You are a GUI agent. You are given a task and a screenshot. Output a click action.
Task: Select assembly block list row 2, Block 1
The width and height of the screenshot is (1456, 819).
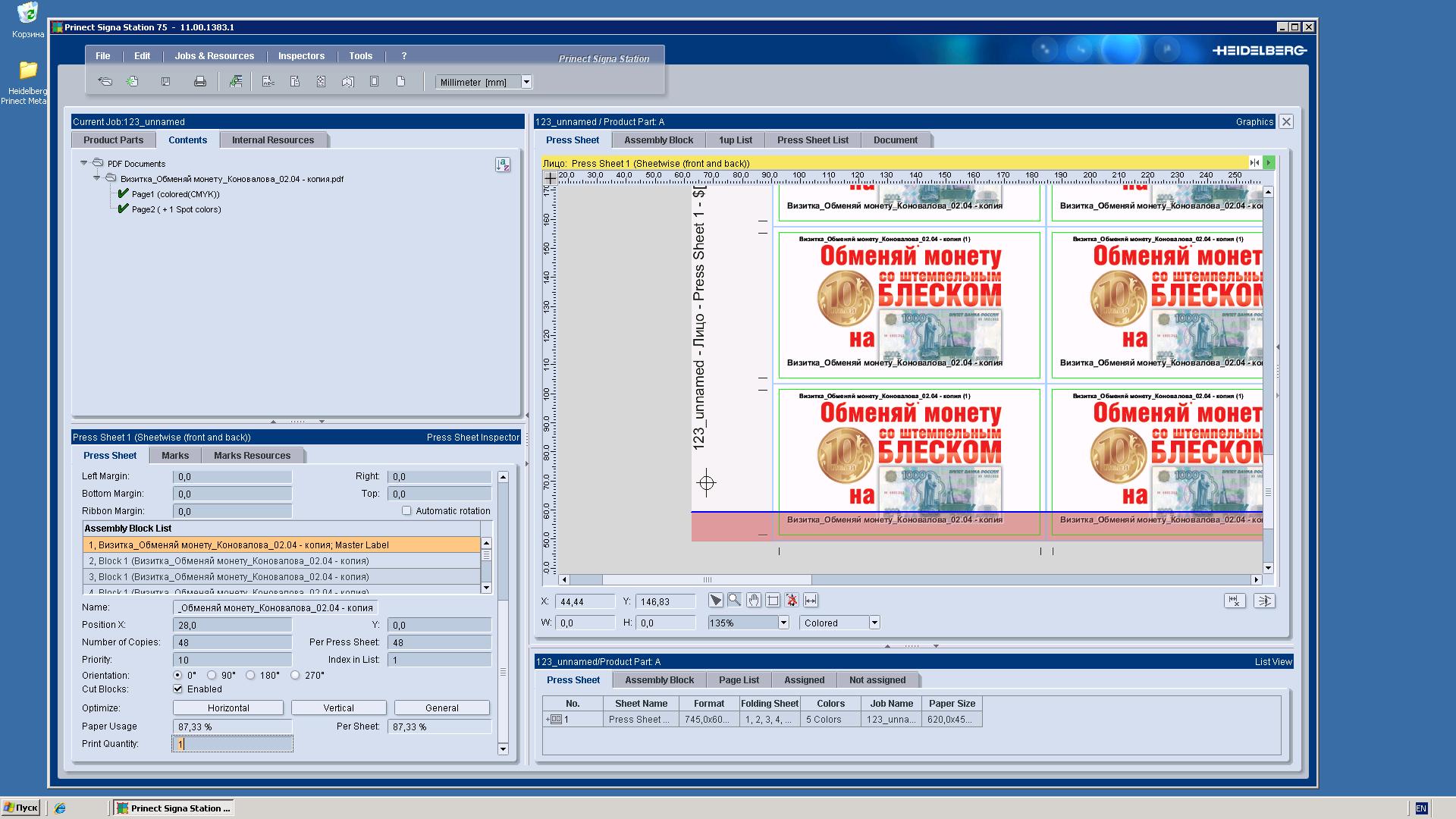point(281,561)
